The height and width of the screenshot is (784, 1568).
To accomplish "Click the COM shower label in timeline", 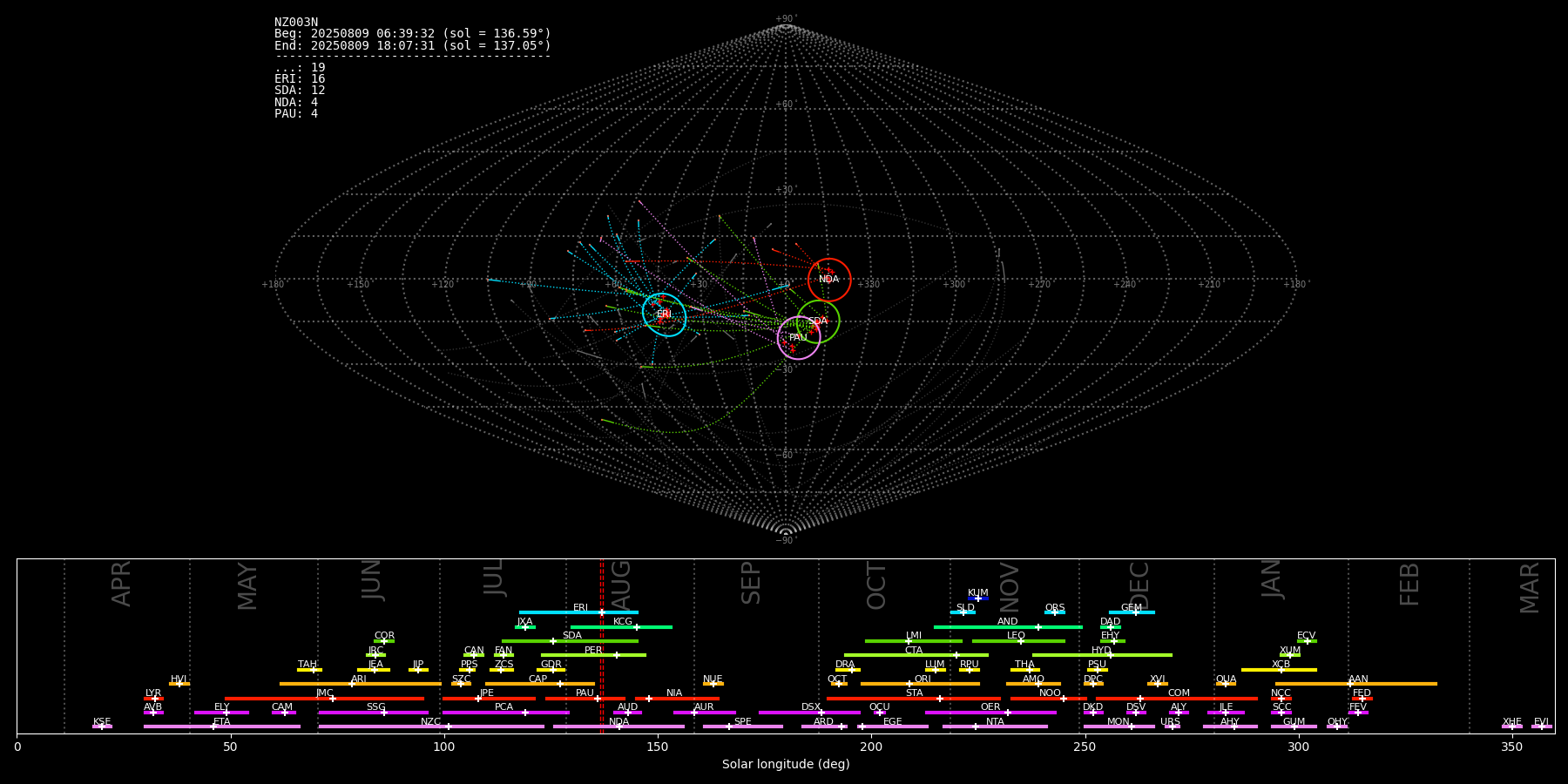I will (1179, 693).
